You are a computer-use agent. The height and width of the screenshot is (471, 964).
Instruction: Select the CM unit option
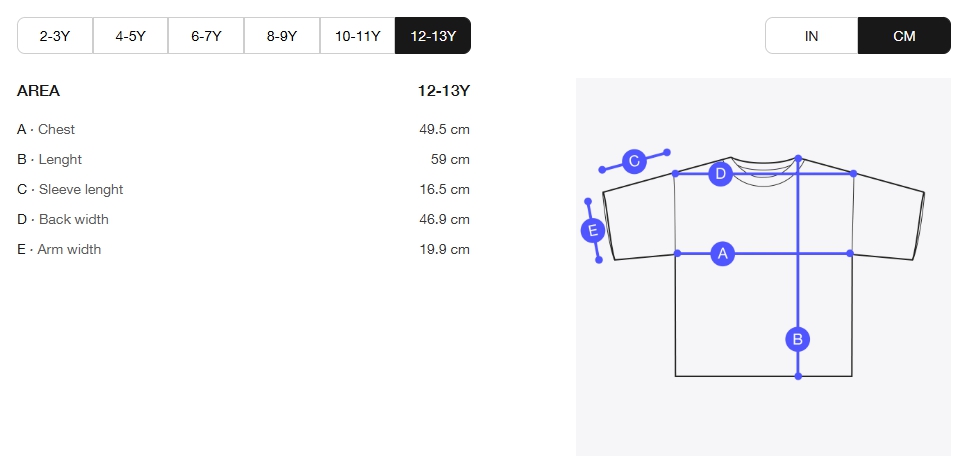904,36
